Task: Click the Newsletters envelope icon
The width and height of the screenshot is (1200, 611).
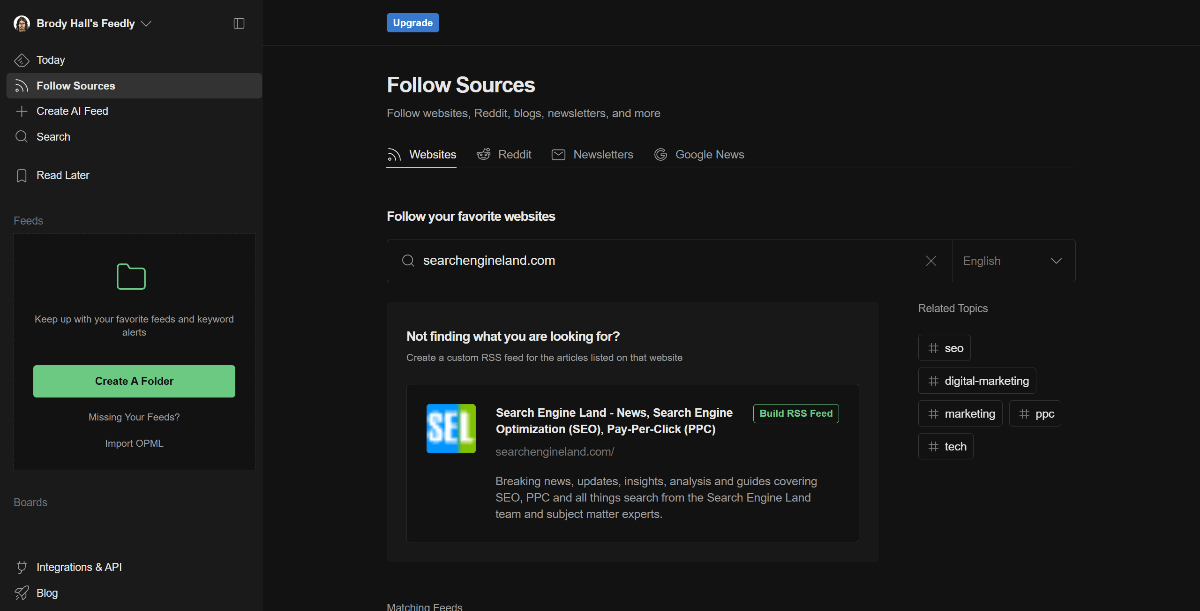Action: coord(559,155)
